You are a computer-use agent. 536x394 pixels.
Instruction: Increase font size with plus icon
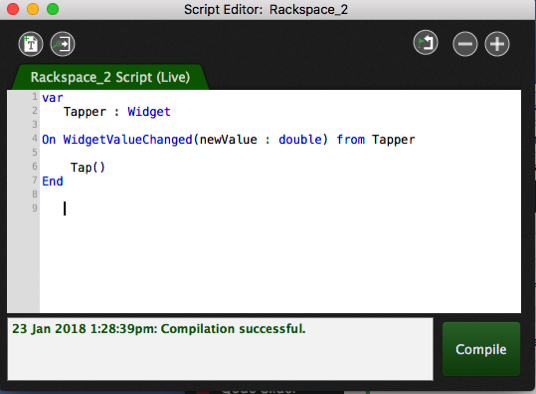click(497, 44)
